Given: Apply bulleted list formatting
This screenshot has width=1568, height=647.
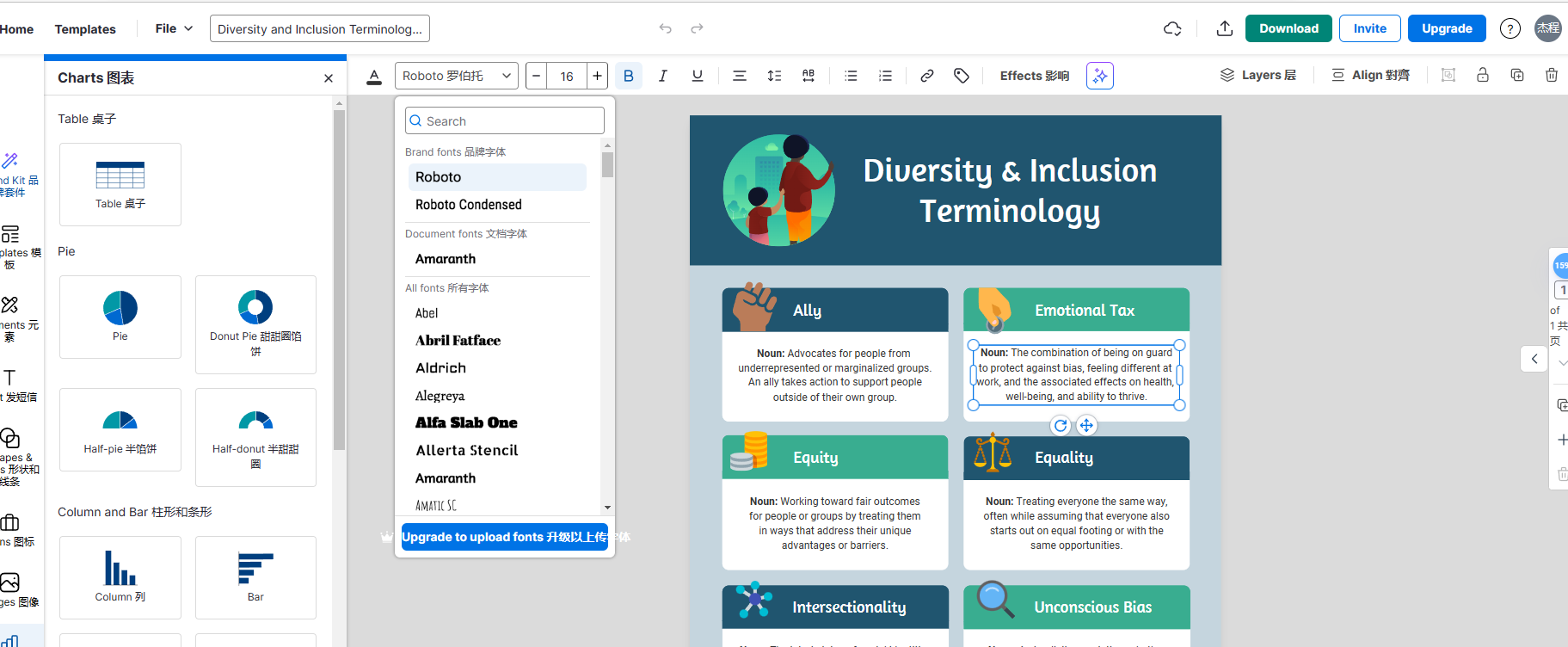Looking at the screenshot, I should pos(851,76).
